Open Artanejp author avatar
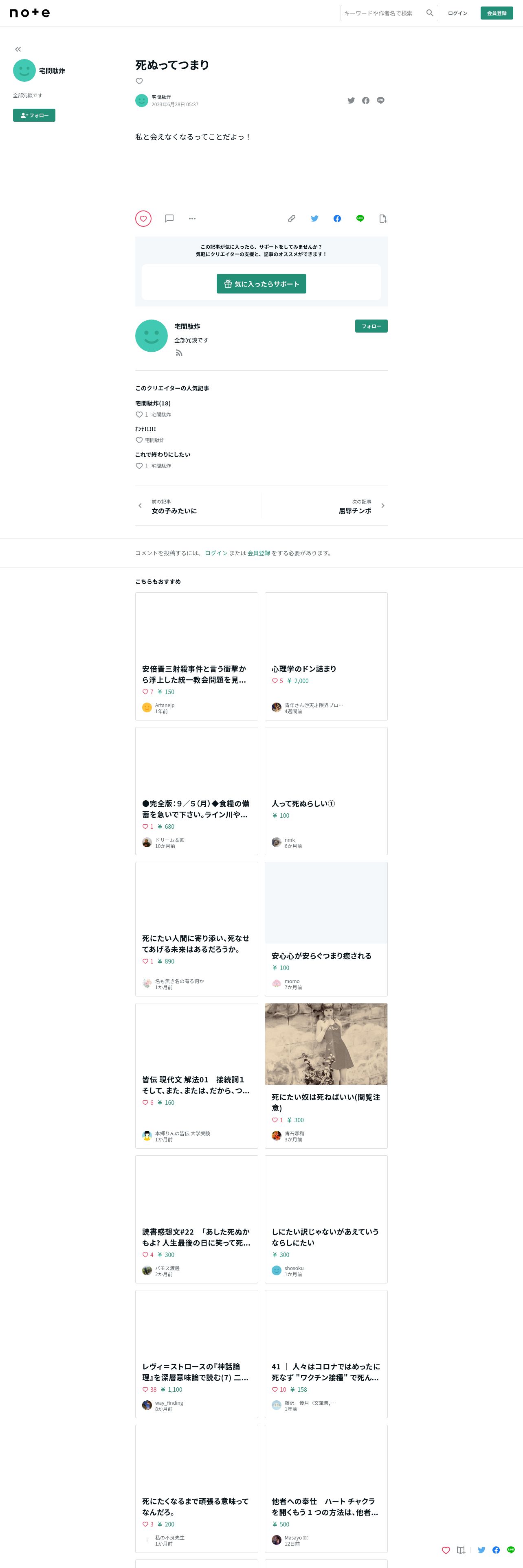 pos(147,707)
